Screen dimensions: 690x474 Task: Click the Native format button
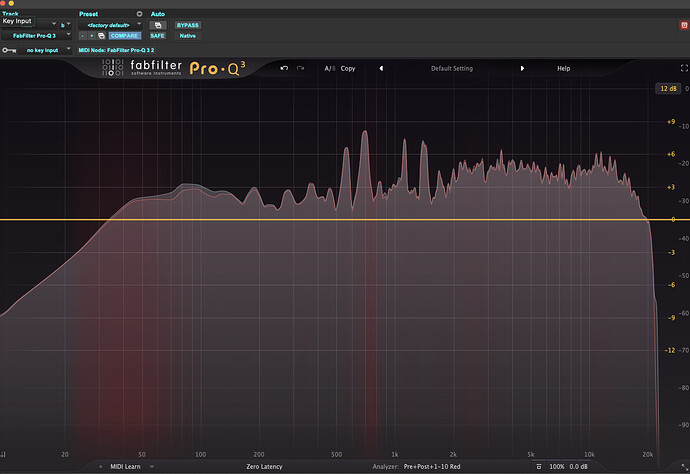(188, 36)
